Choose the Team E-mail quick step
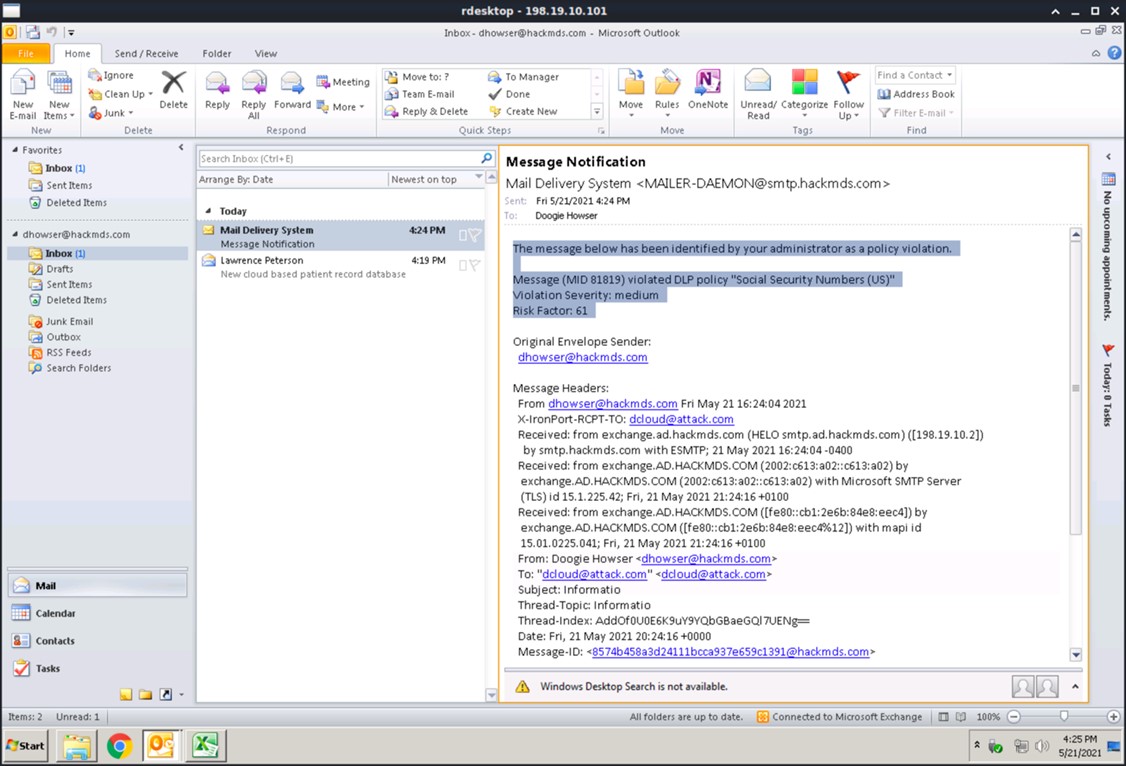1126x766 pixels. [x=420, y=94]
